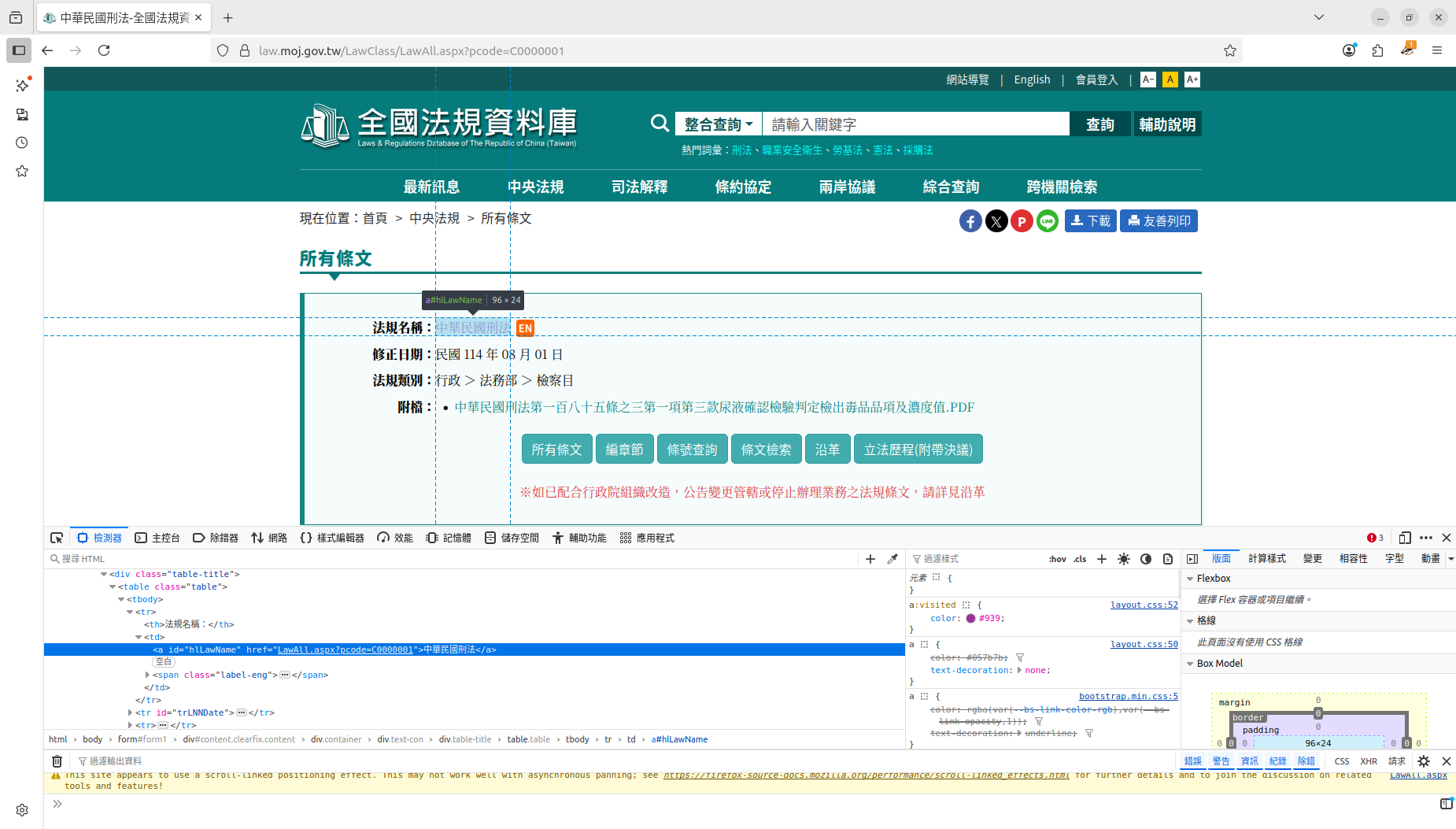The width and height of the screenshot is (1456, 829).
Task: Share the page via Facebook icon
Action: coord(970,221)
